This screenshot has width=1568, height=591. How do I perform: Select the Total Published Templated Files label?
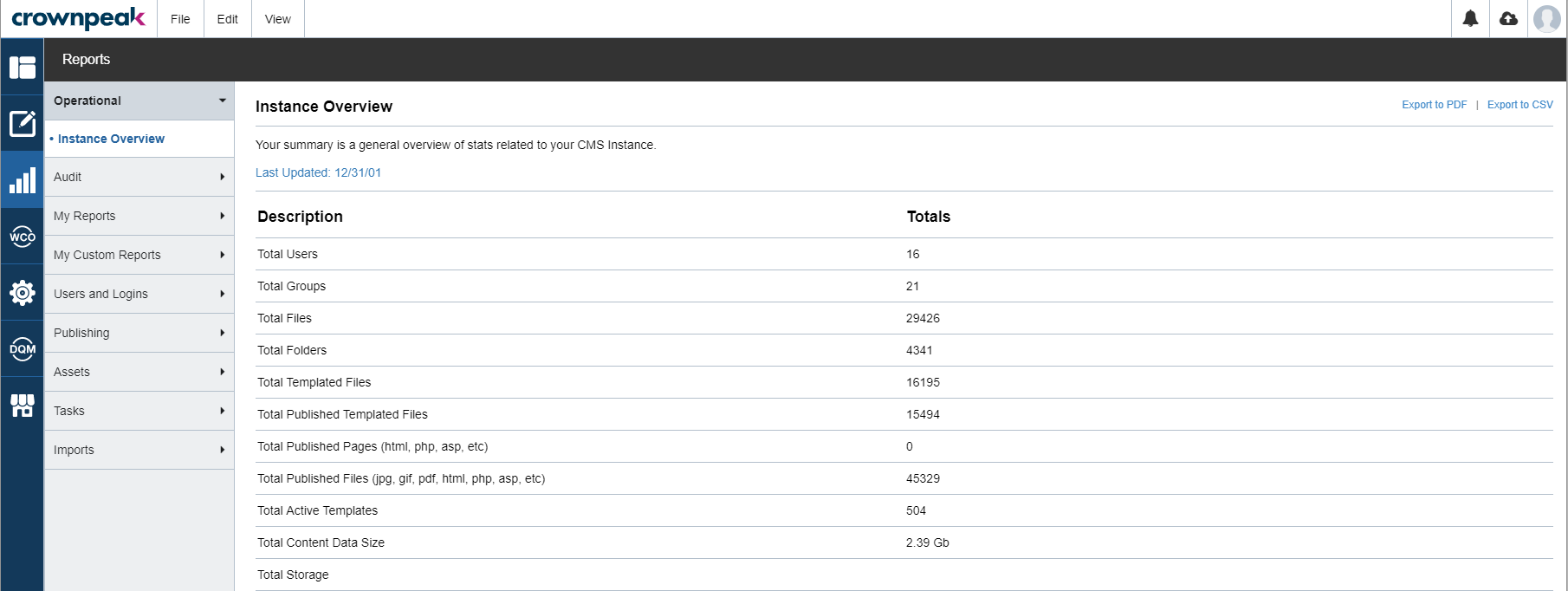[x=342, y=414]
